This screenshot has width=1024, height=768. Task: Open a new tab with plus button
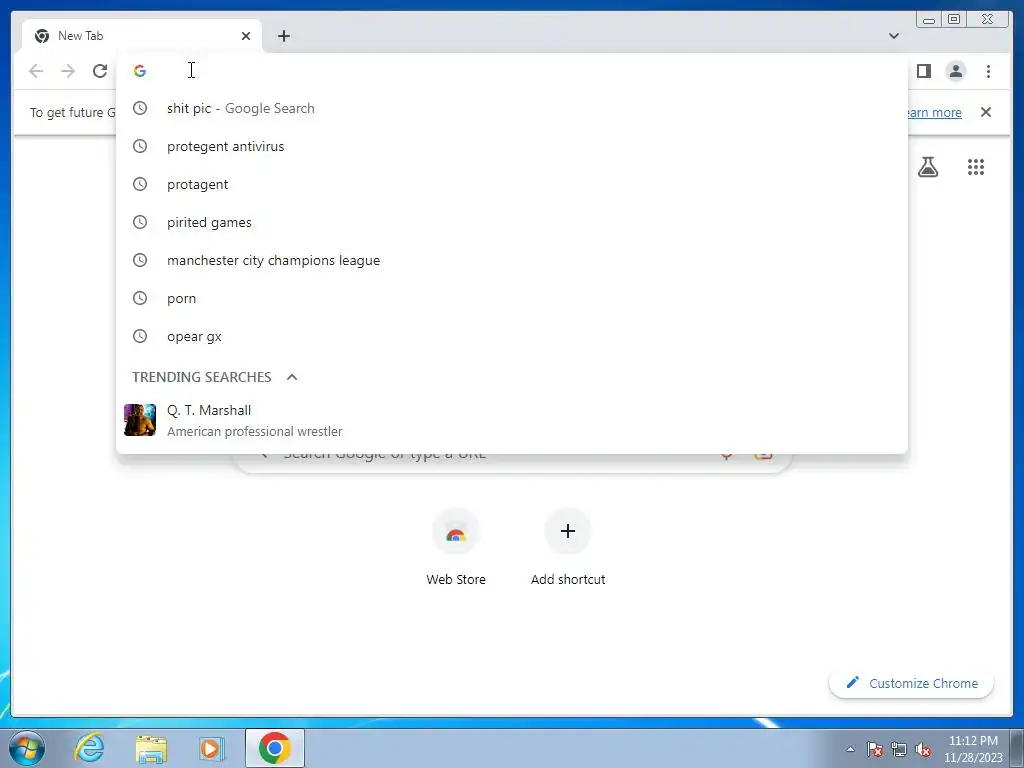click(x=283, y=36)
